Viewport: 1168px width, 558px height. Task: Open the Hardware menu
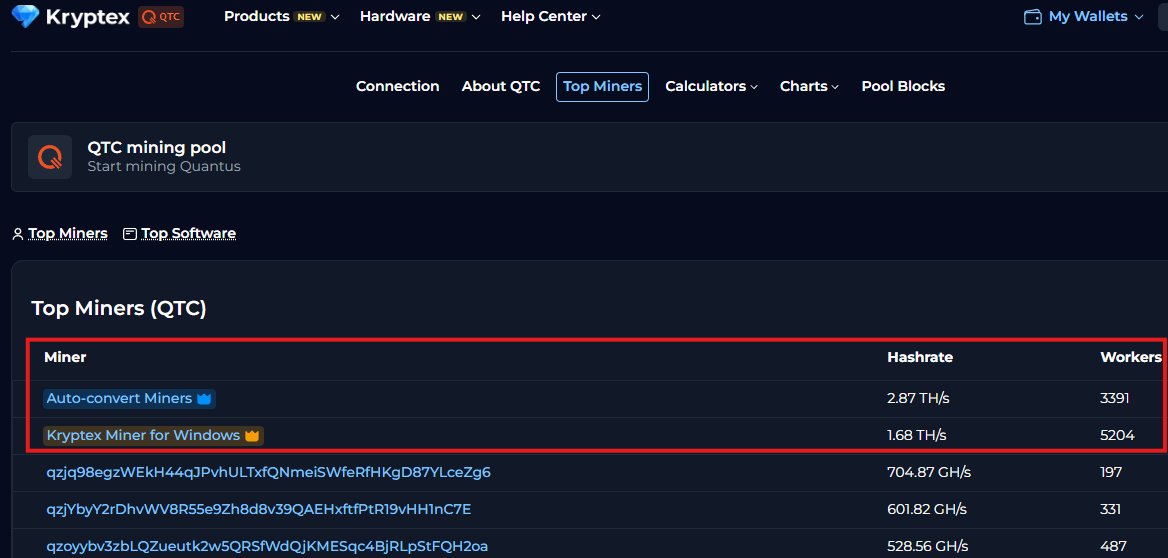(x=395, y=16)
